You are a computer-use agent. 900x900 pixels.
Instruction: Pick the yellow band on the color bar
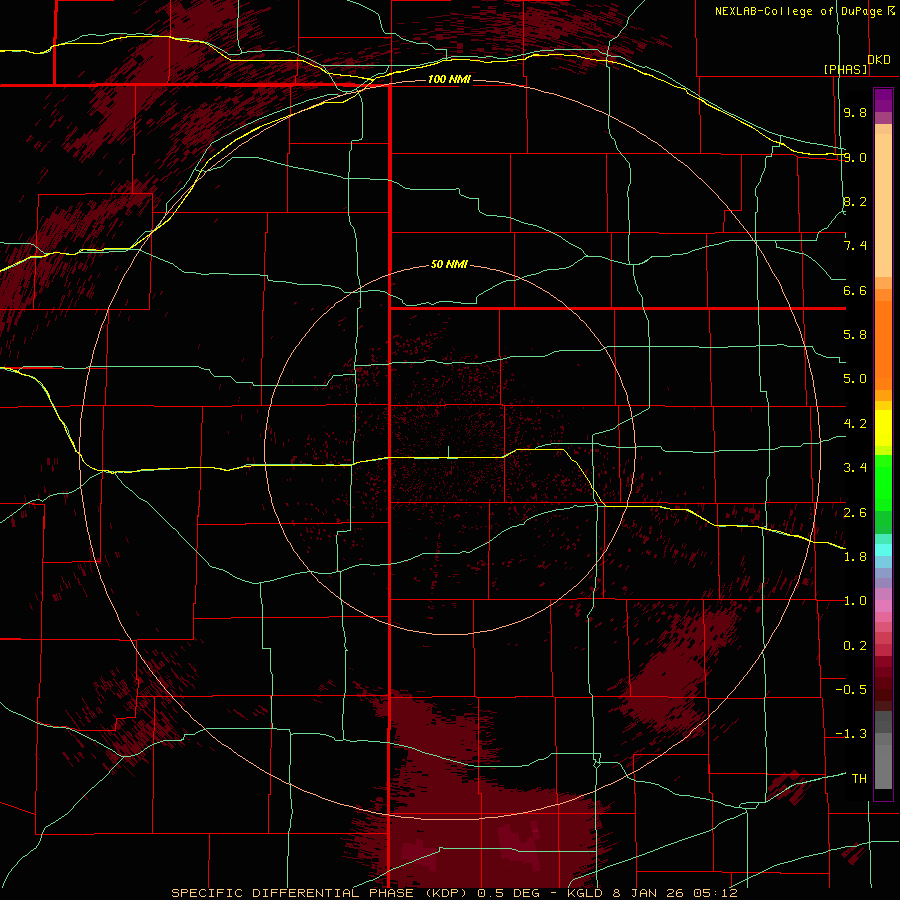tap(883, 428)
